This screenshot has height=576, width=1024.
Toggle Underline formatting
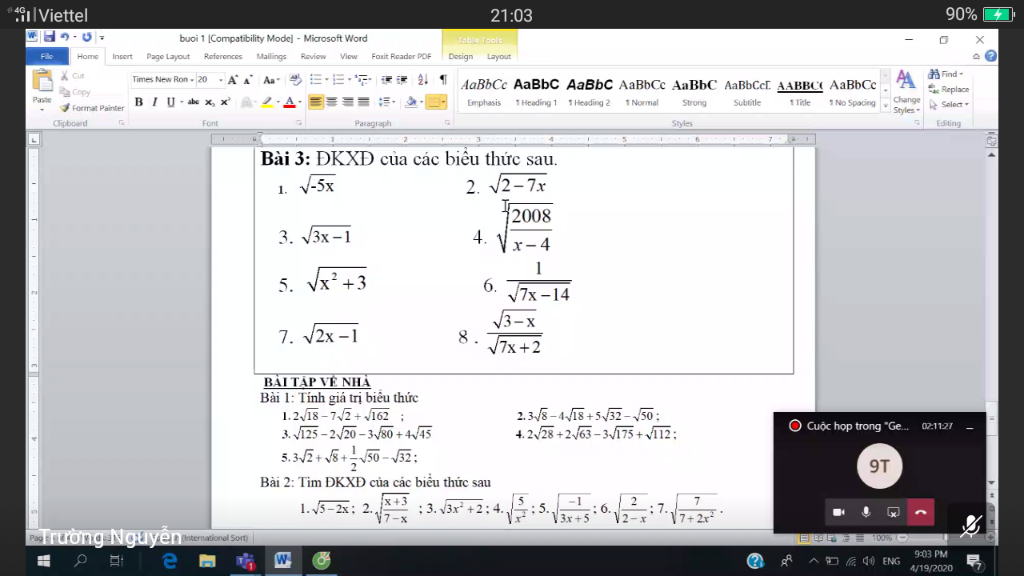pyautogui.click(x=170, y=102)
